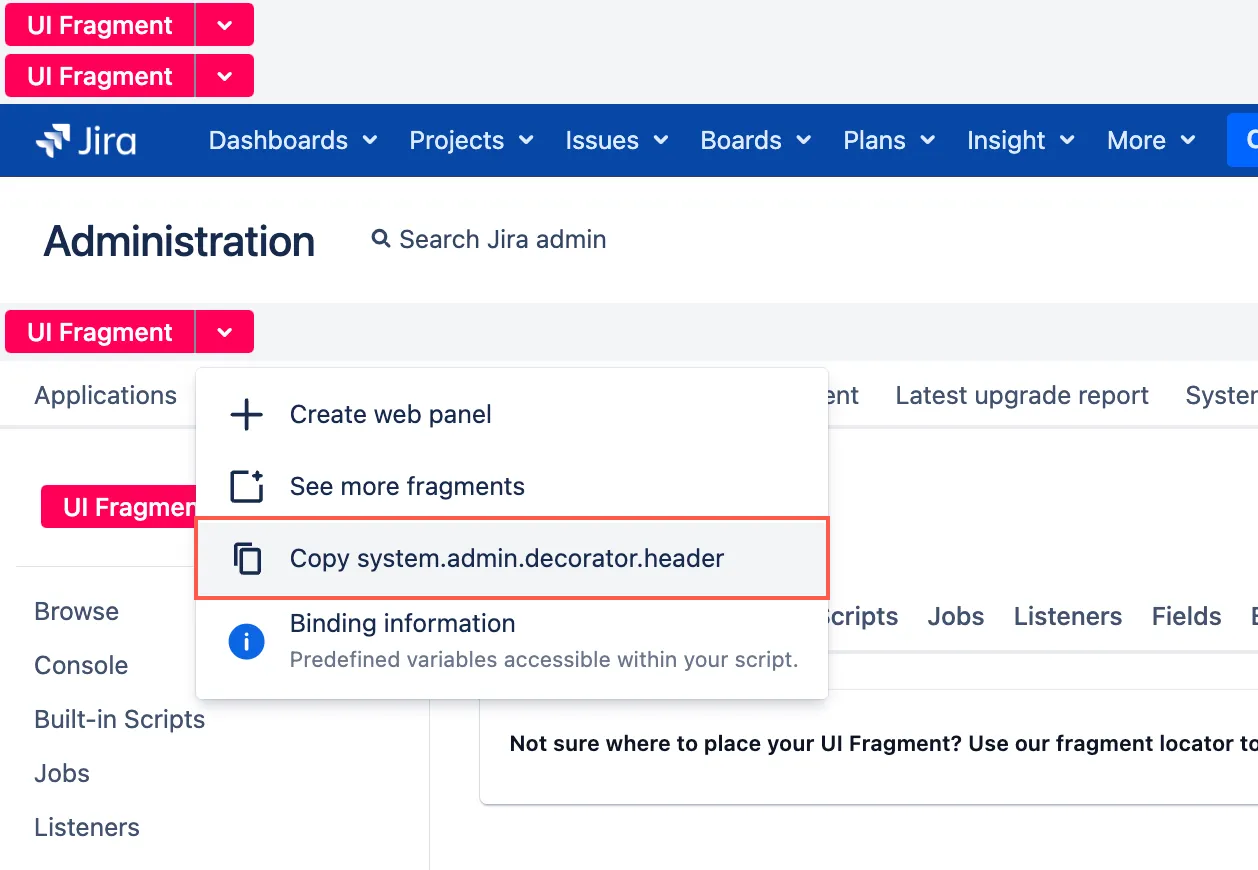Open the Projects dropdown menu
The width and height of the screenshot is (1258, 870).
472,141
